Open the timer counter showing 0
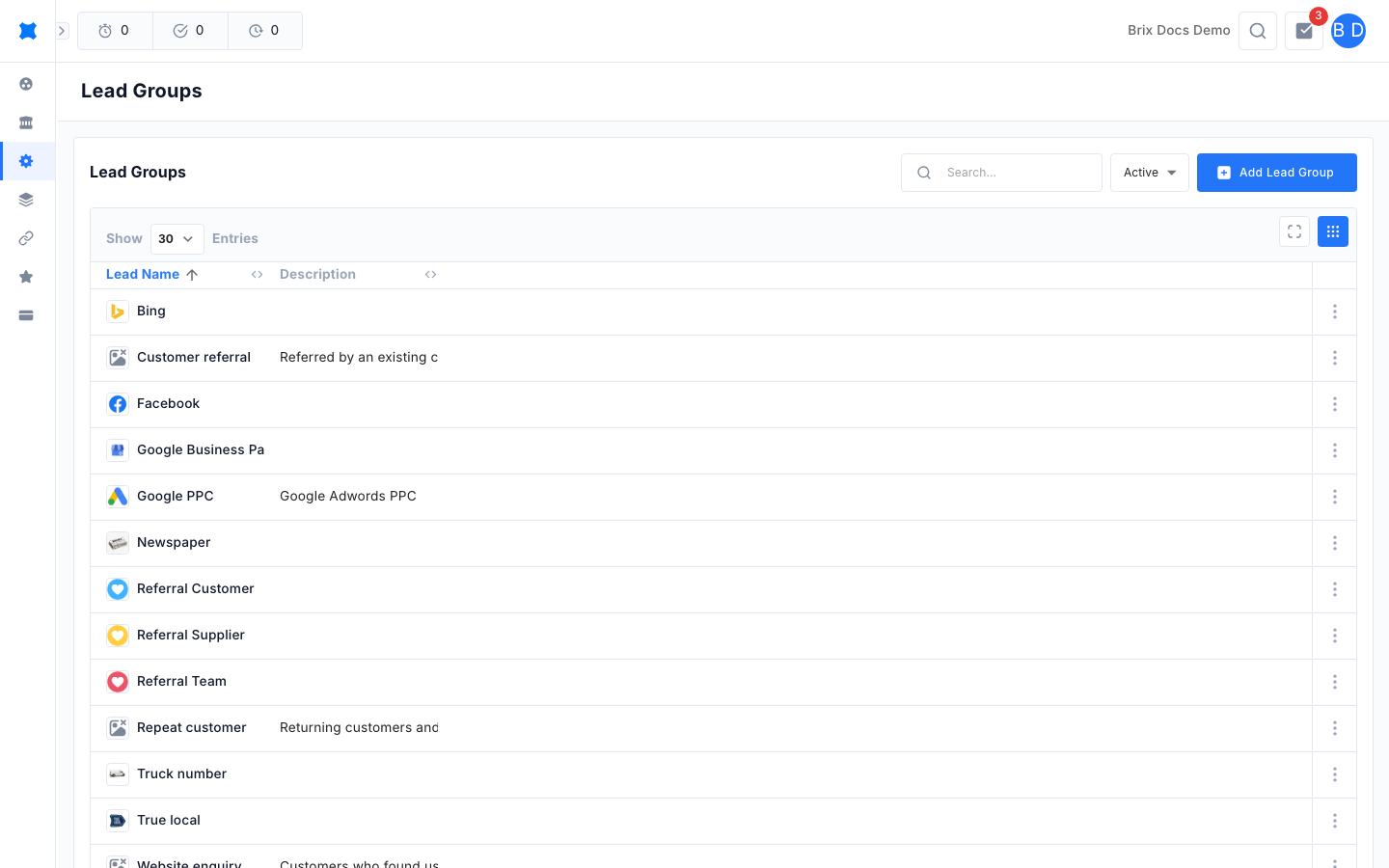This screenshot has width=1389, height=868. 115,31
